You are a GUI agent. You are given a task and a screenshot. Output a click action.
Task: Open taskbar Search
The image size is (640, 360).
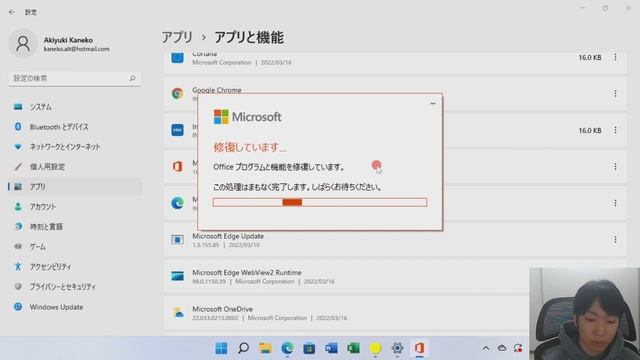[x=243, y=348]
